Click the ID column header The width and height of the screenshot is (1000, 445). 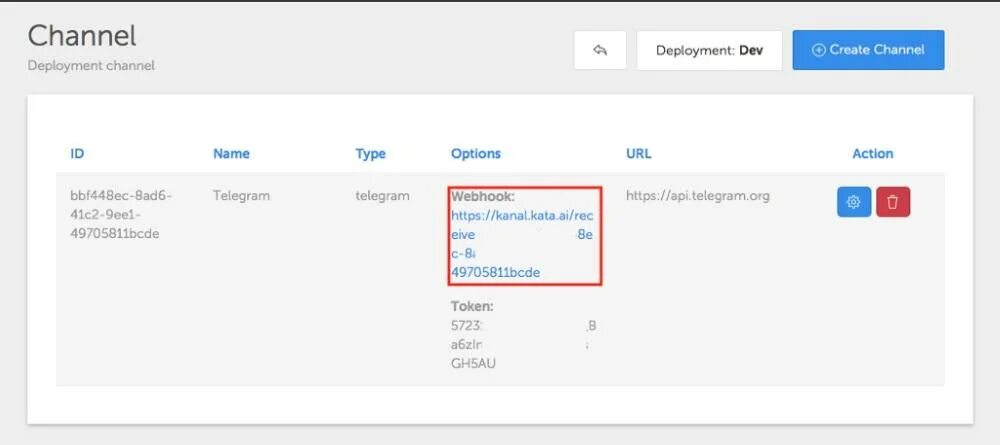click(x=77, y=154)
